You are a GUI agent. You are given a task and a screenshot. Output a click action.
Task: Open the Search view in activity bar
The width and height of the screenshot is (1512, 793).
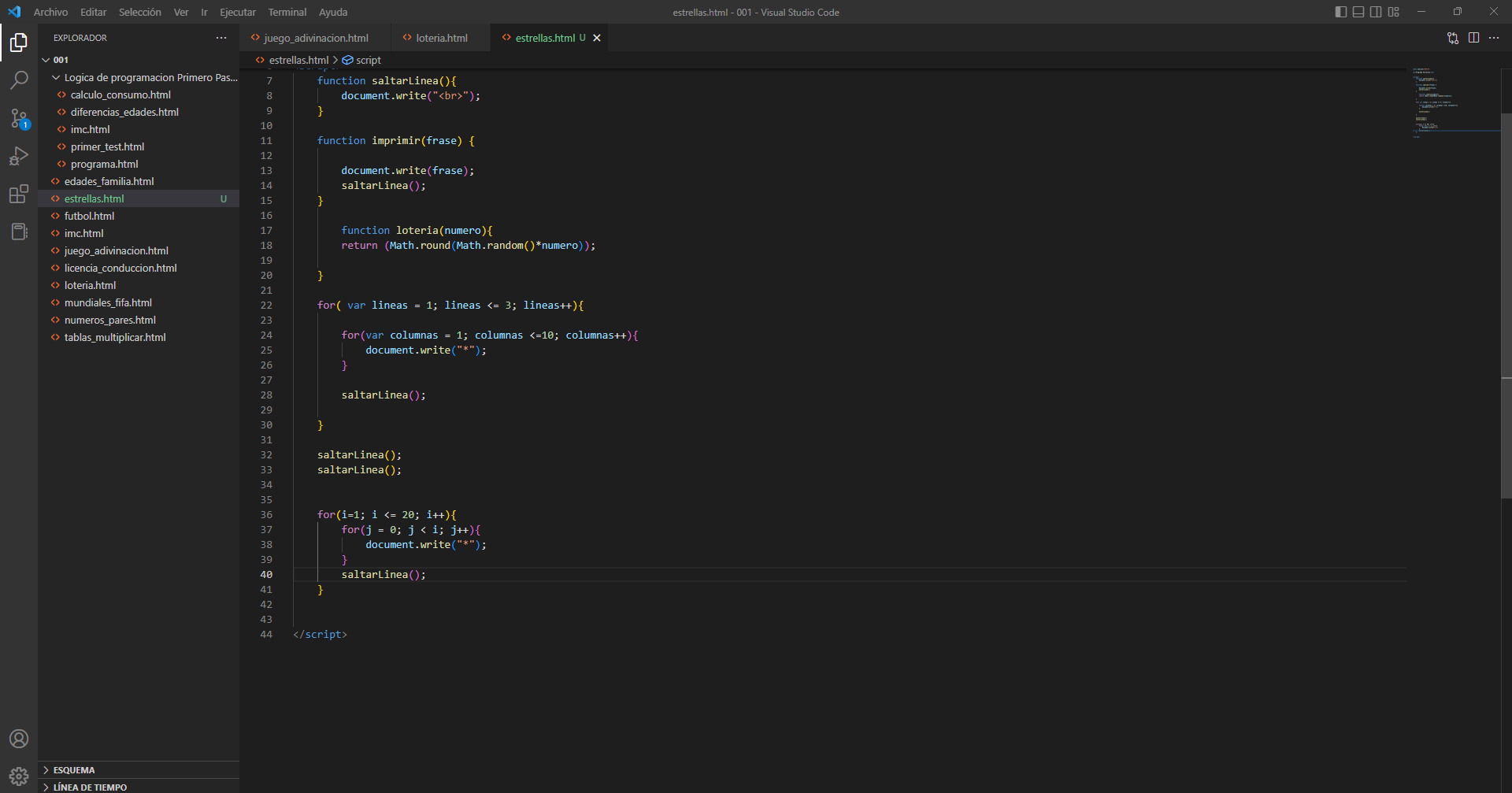point(19,80)
